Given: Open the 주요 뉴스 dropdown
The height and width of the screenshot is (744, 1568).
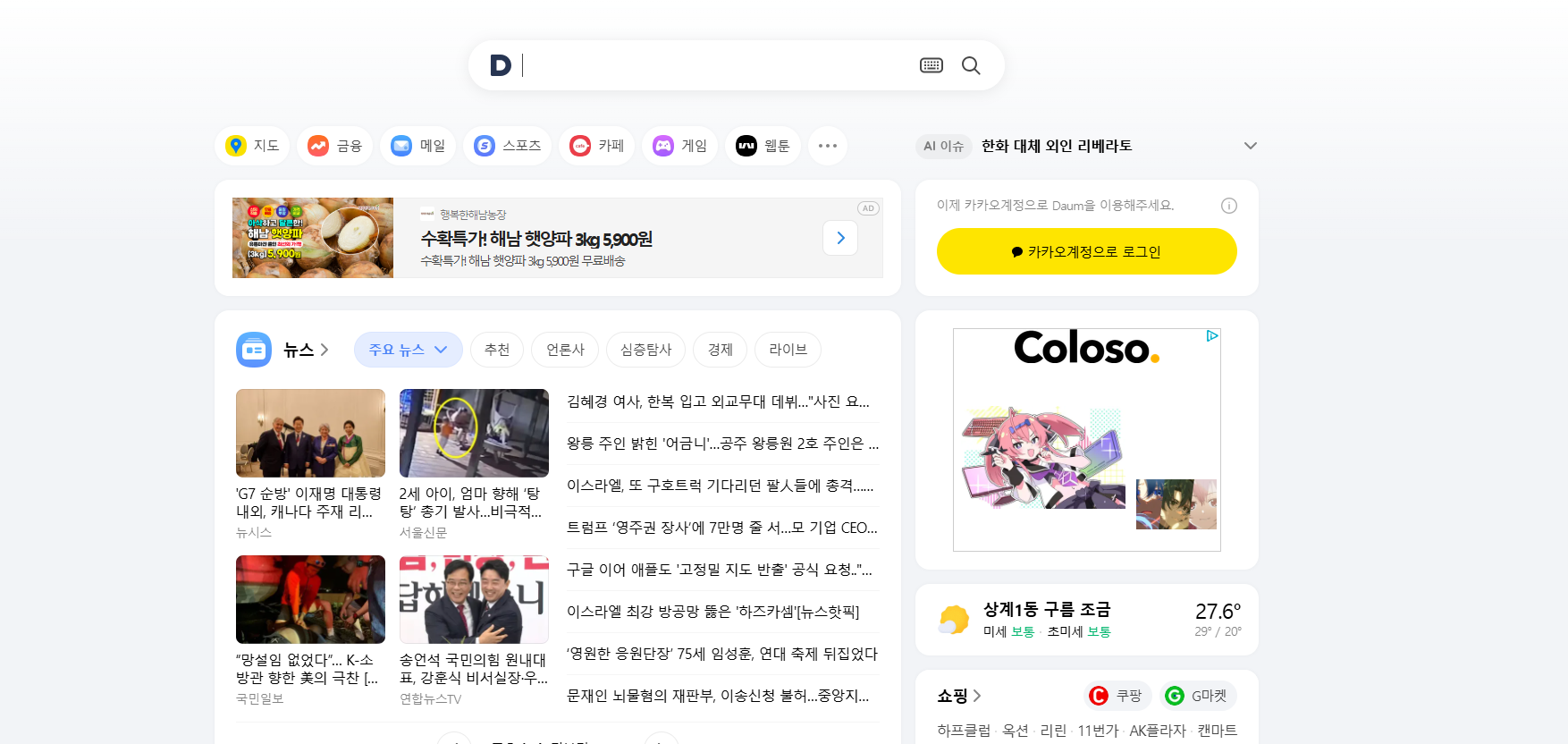Looking at the screenshot, I should point(409,350).
